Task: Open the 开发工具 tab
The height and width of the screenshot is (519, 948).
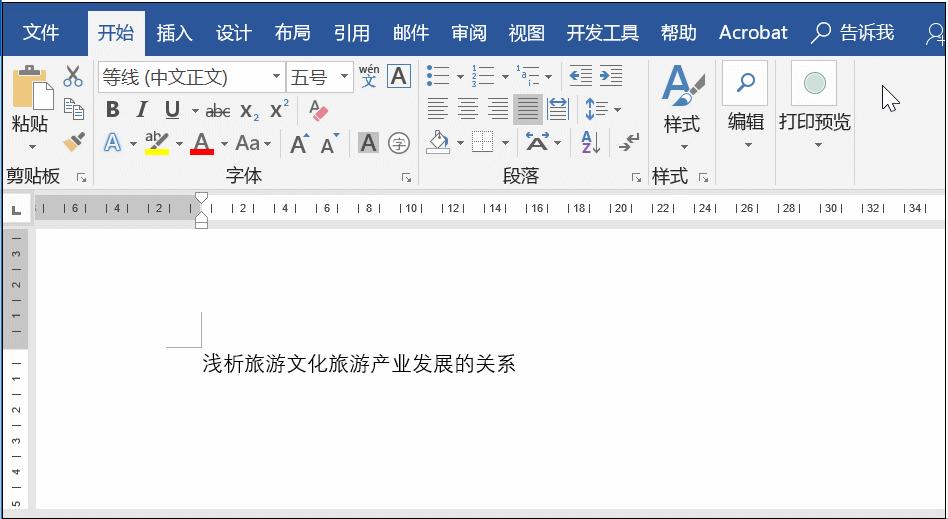Action: 602,33
